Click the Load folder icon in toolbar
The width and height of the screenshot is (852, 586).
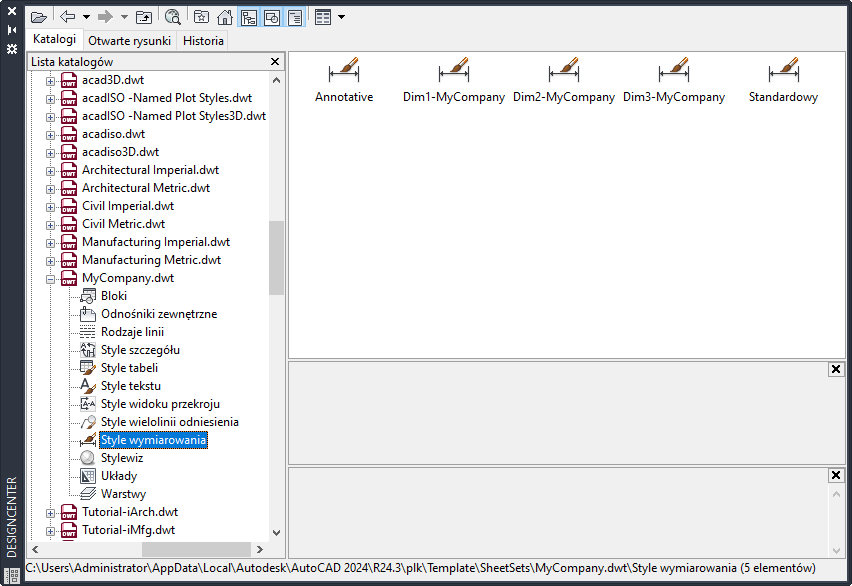[x=39, y=17]
